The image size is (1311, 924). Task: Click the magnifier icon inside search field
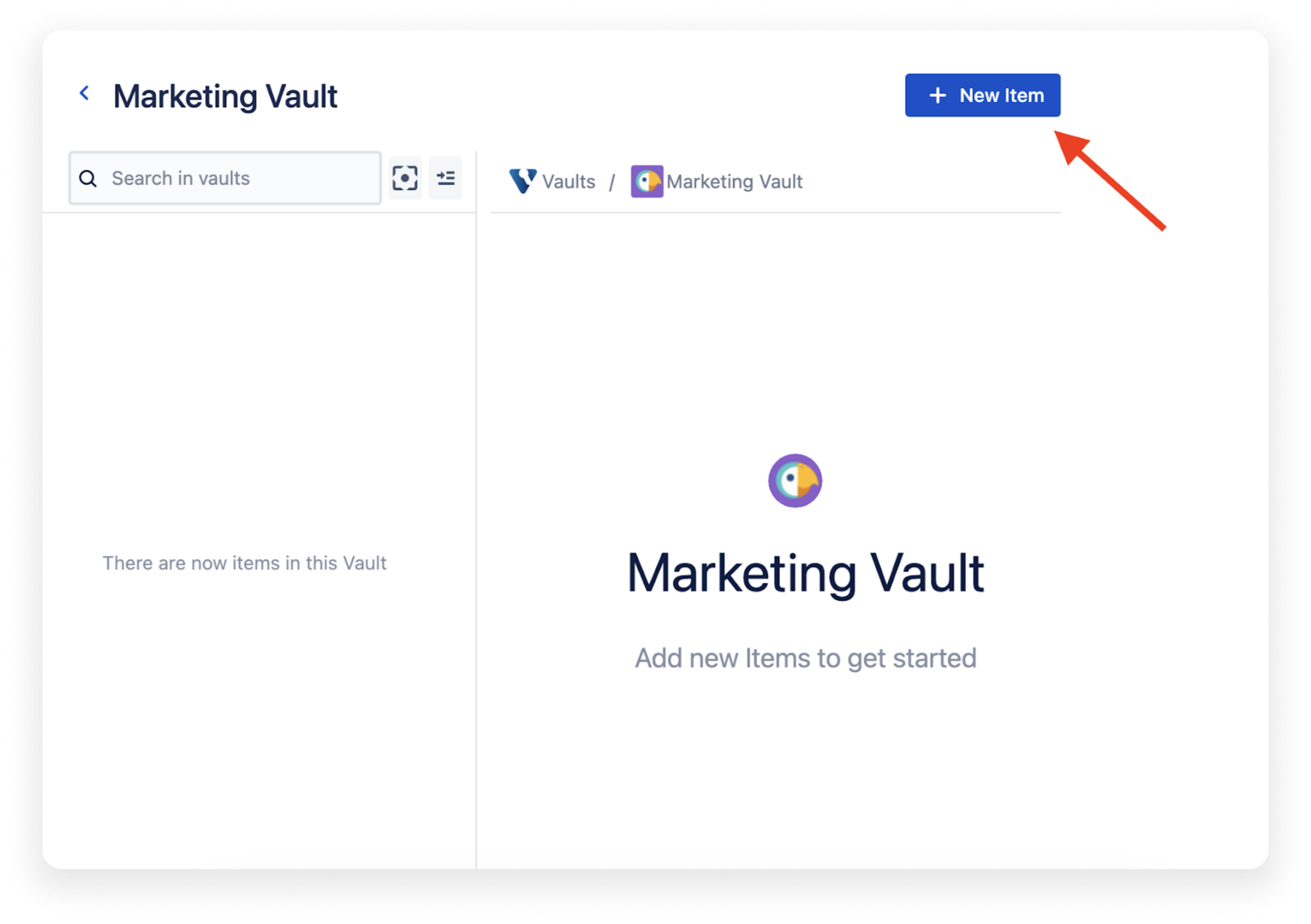[x=88, y=178]
